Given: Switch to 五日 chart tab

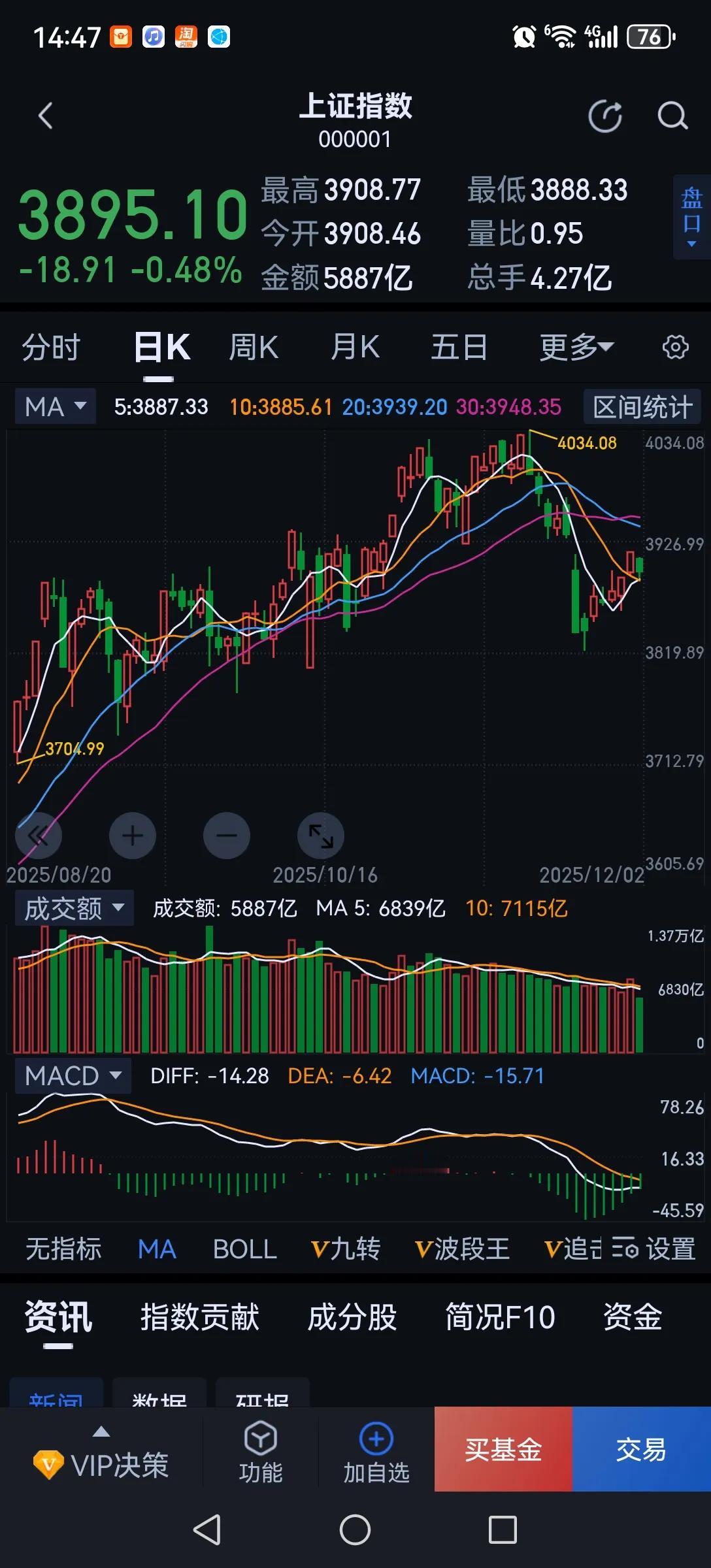Looking at the screenshot, I should tap(459, 347).
